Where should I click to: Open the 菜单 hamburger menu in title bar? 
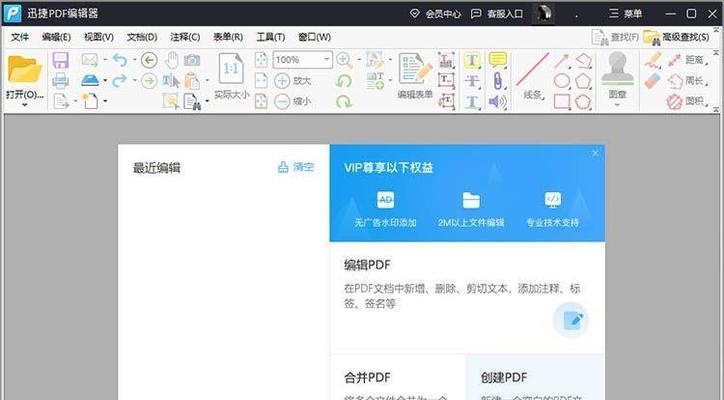point(625,13)
